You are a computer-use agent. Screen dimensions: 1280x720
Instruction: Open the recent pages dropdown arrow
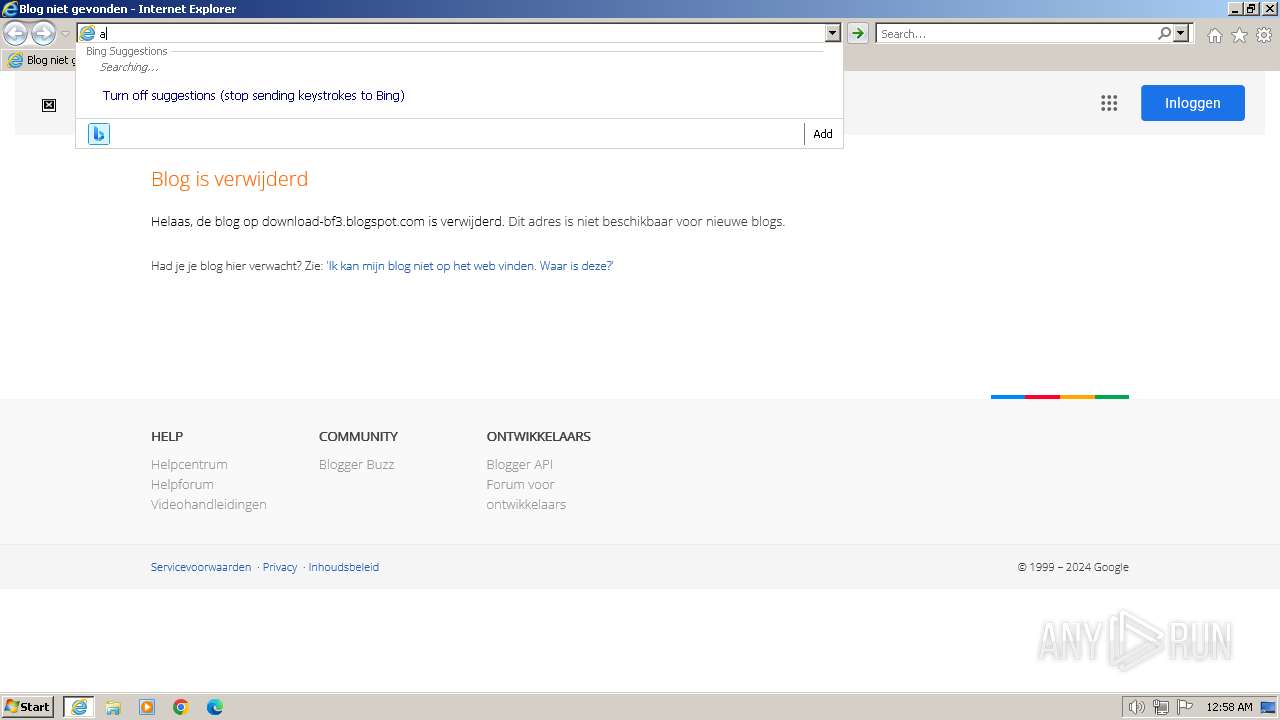65,34
